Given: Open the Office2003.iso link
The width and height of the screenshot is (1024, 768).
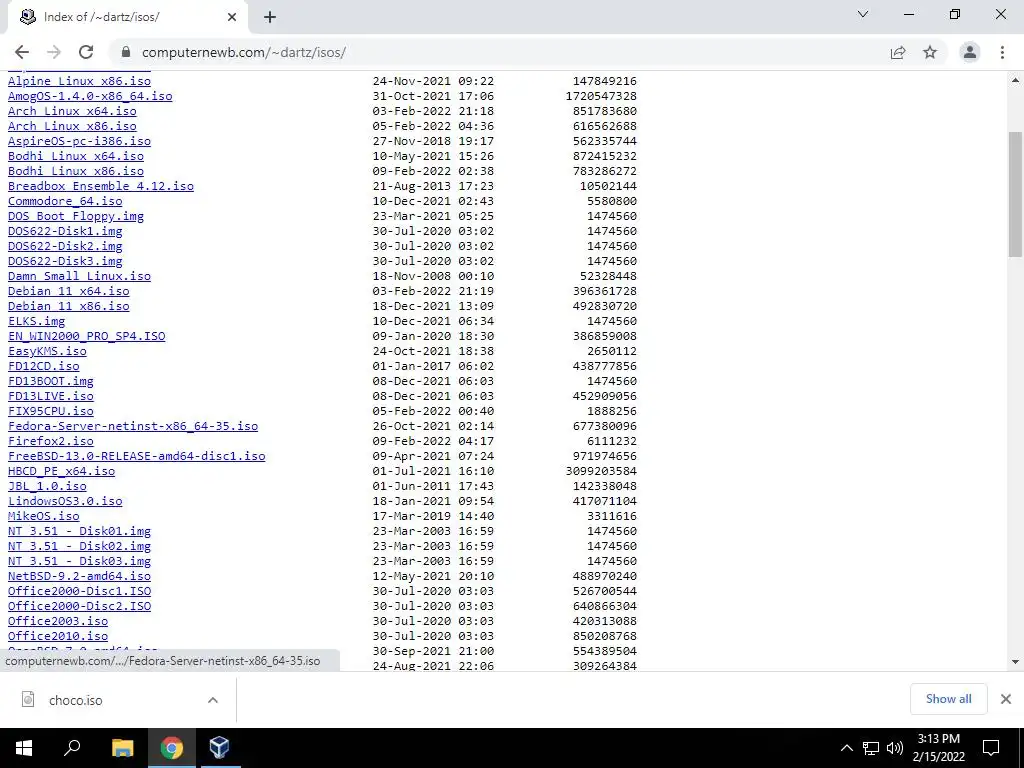Looking at the screenshot, I should point(57,622).
